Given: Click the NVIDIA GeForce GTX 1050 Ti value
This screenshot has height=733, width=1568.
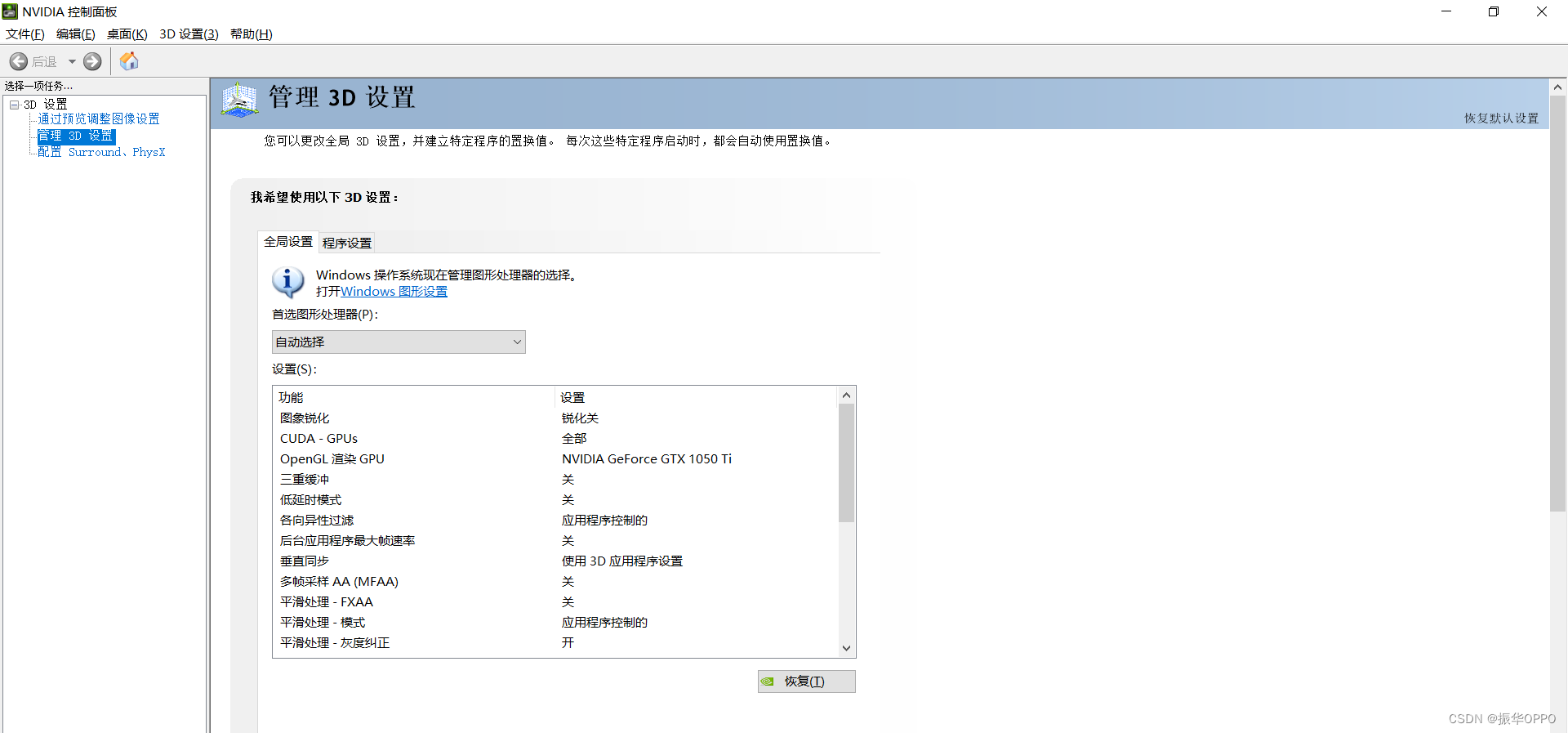Looking at the screenshot, I should coord(647,459).
